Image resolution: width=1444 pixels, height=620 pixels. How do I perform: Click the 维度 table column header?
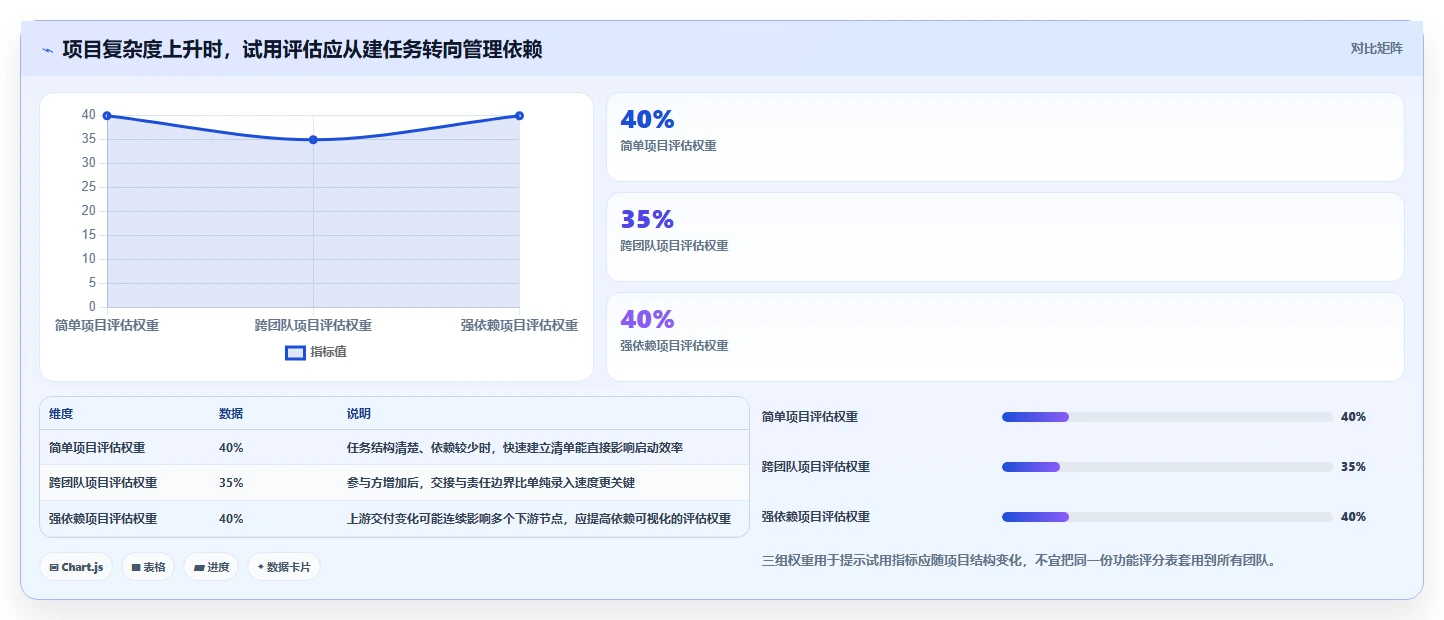pyautogui.click(x=61, y=414)
